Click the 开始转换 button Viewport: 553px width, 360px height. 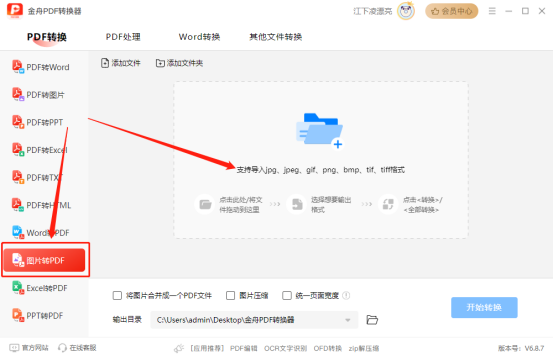tap(484, 307)
